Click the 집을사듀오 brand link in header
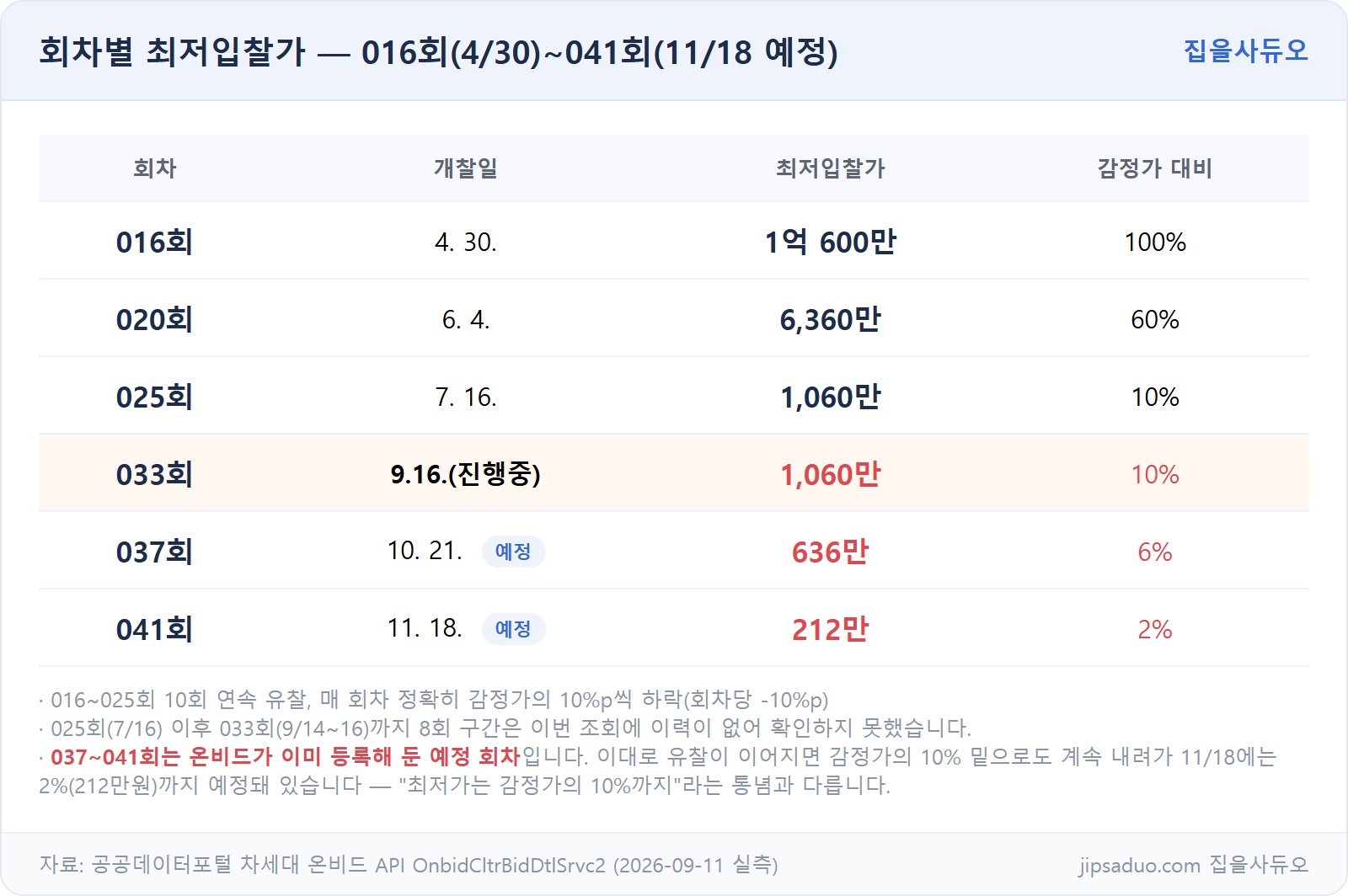 click(1245, 51)
